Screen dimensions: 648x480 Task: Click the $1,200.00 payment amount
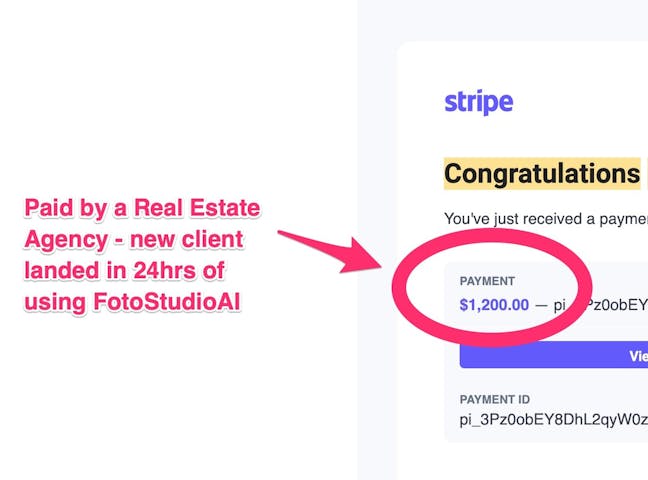click(494, 305)
